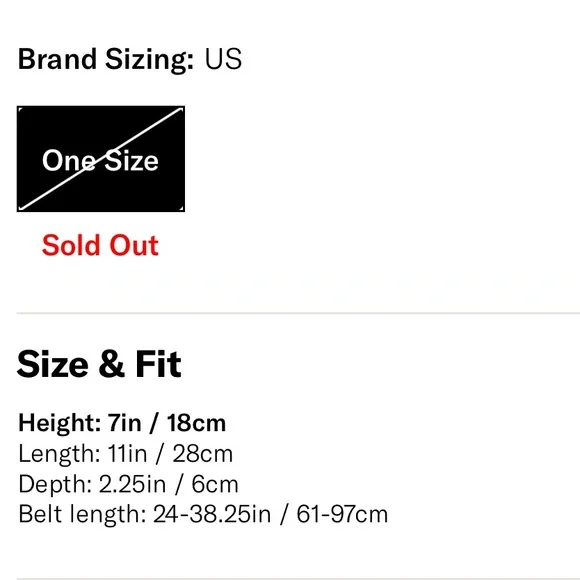Viewport: 580px width, 580px height.
Task: Click the divider above Size & Fit
Action: (x=298, y=313)
